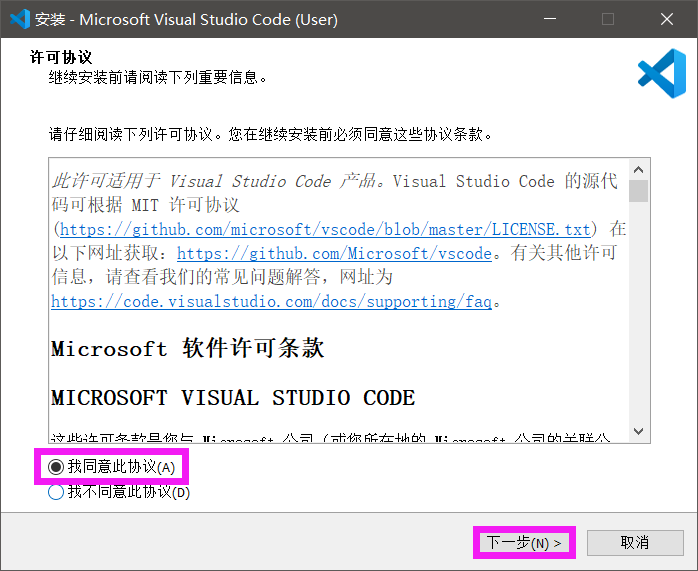This screenshot has width=698, height=571.
Task: Click the 下一步(N) > button
Action: (x=524, y=543)
